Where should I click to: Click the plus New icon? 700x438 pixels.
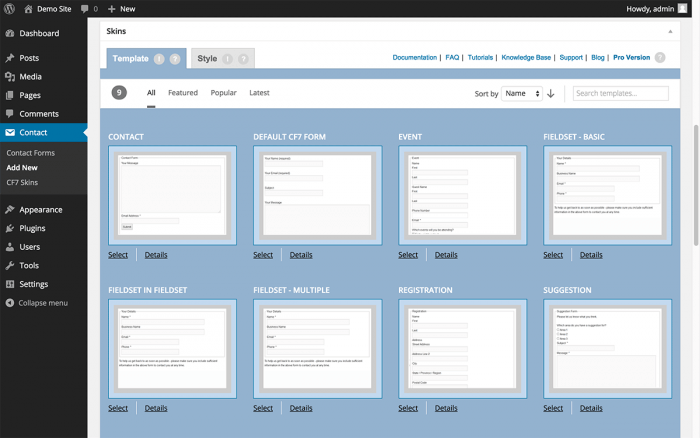pos(112,9)
